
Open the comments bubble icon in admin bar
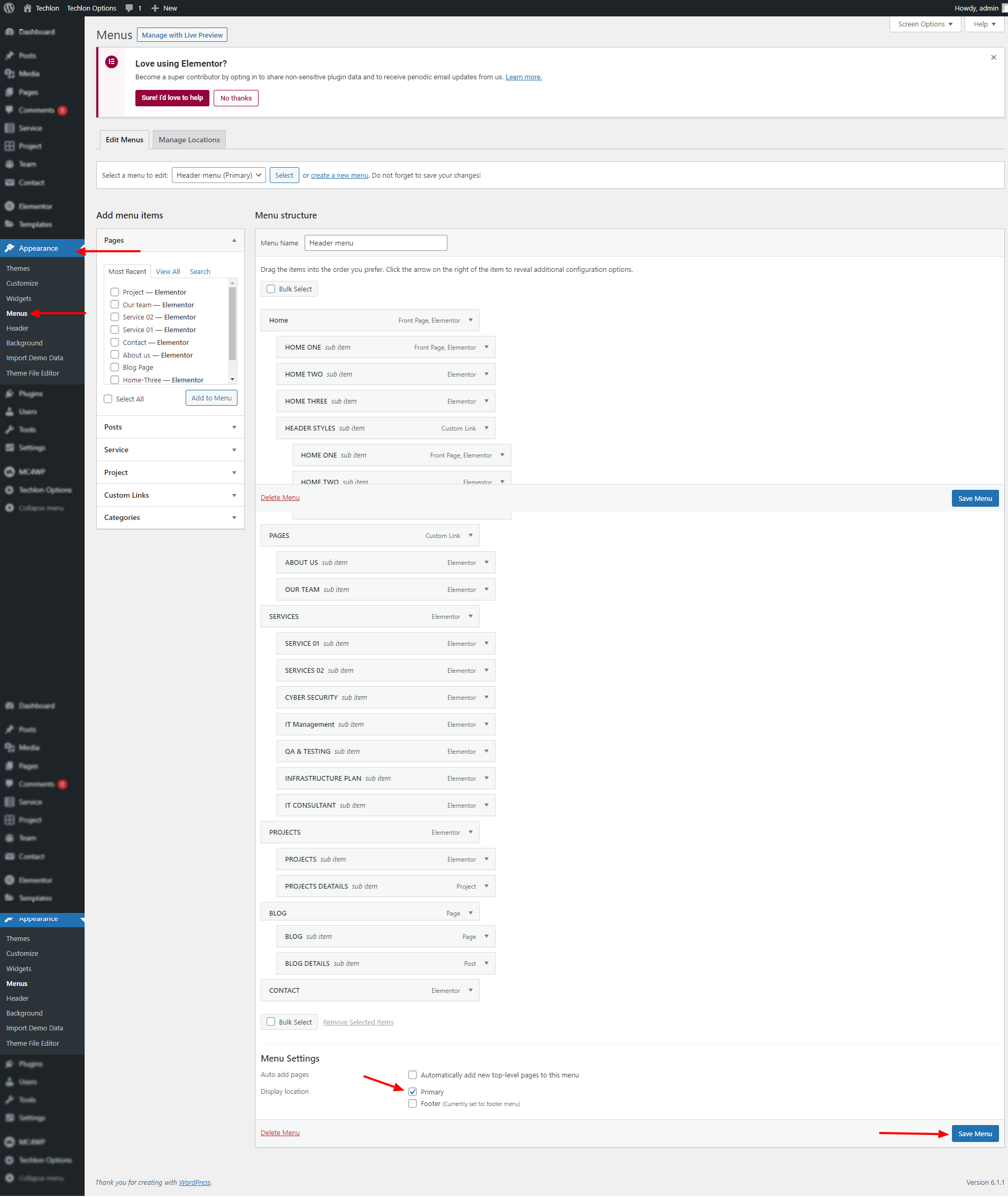(129, 8)
